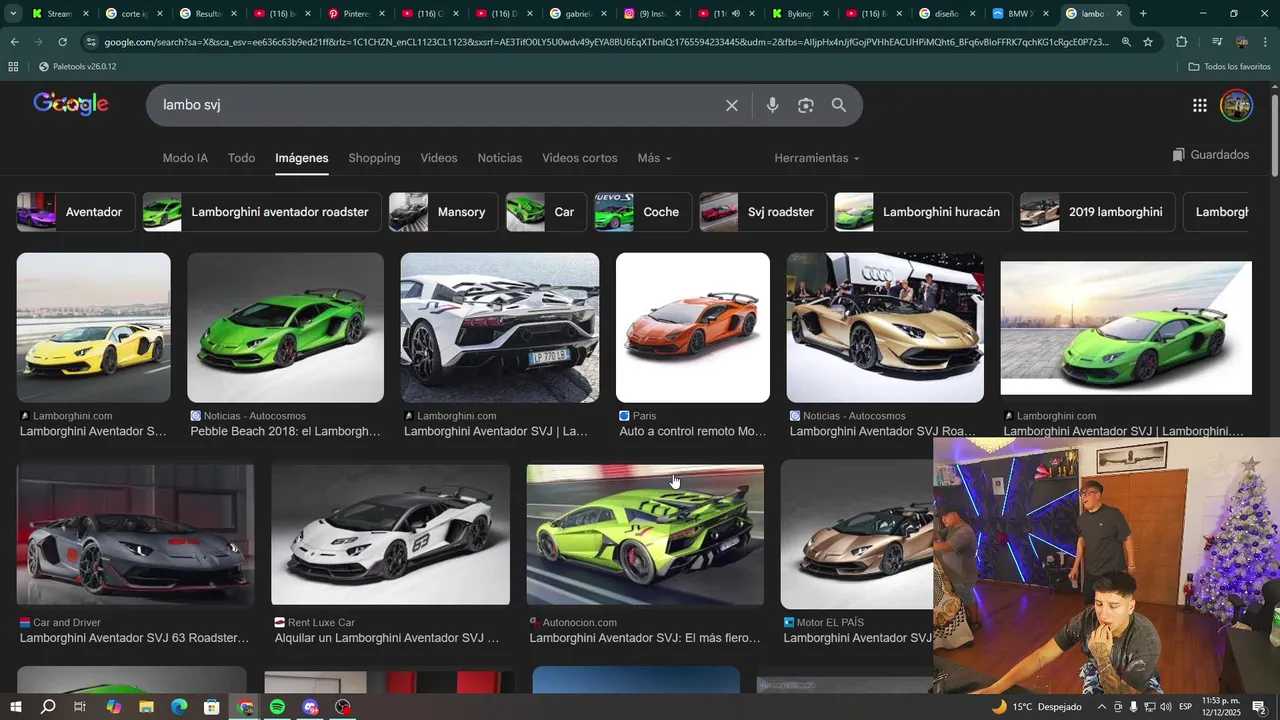This screenshot has height=720, width=1280.
Task: Filter by the Coche chip
Action: click(643, 212)
